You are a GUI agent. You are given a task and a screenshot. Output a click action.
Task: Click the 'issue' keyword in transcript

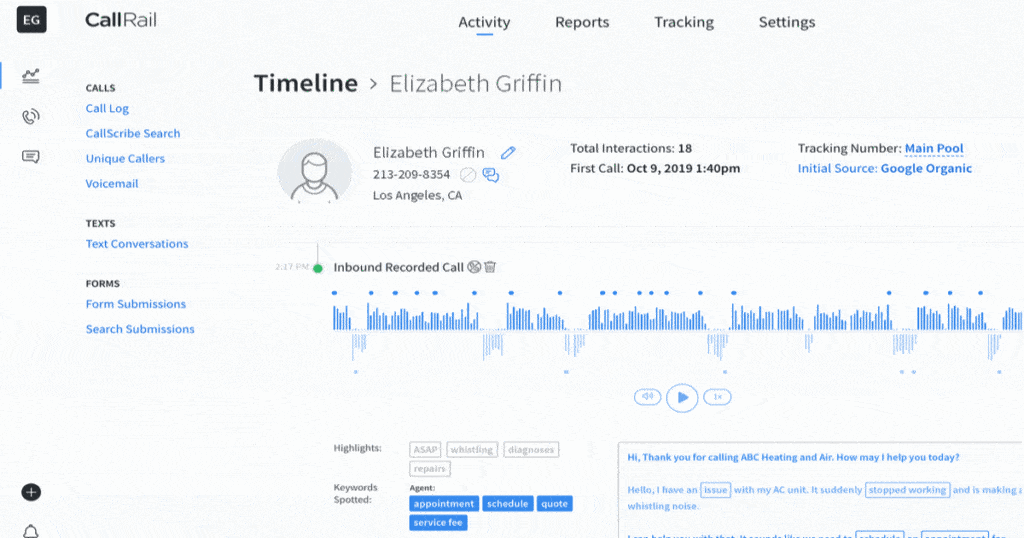pos(715,490)
